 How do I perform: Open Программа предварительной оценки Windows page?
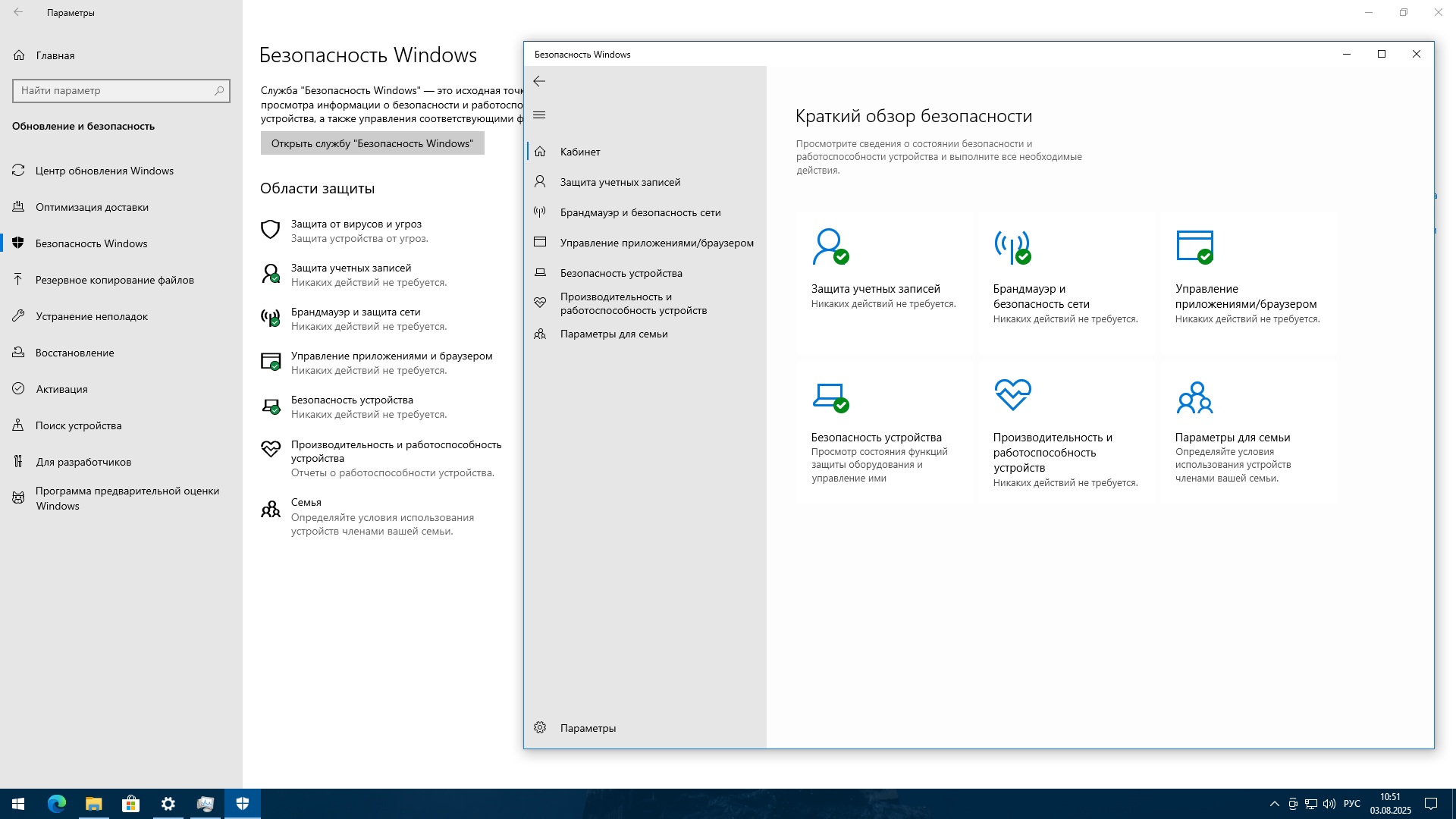[121, 498]
